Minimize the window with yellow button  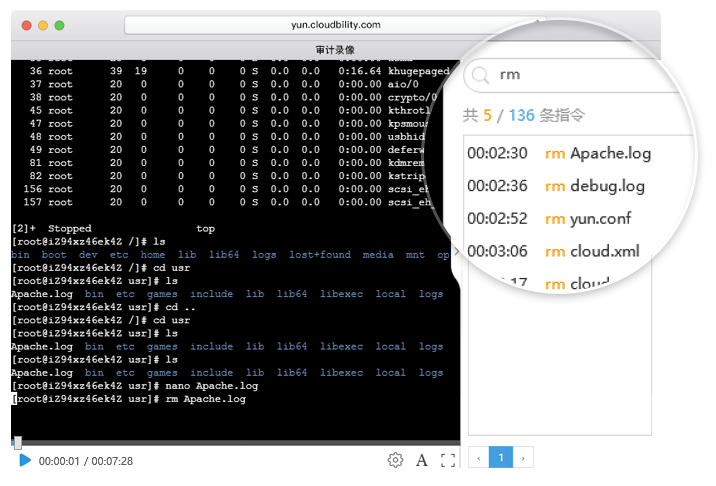tap(43, 25)
